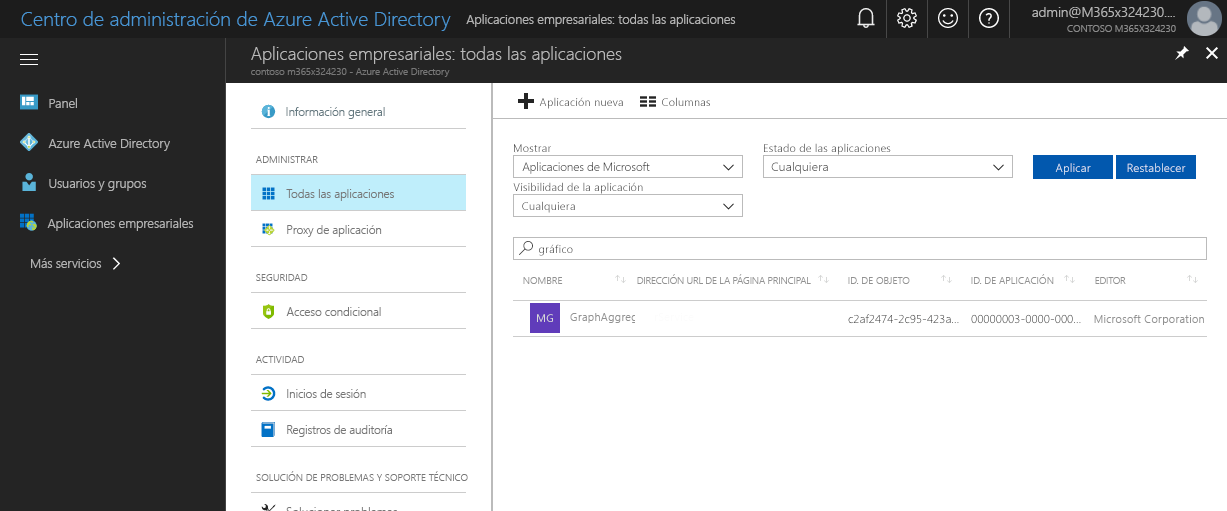Click the Columnas button label
The width and height of the screenshot is (1227, 511).
[686, 102]
